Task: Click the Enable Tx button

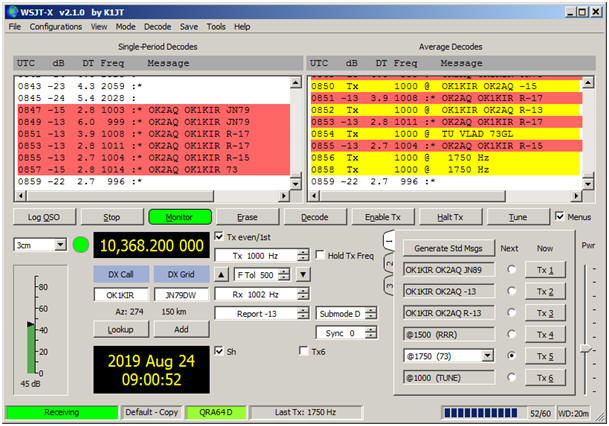Action: 383,217
